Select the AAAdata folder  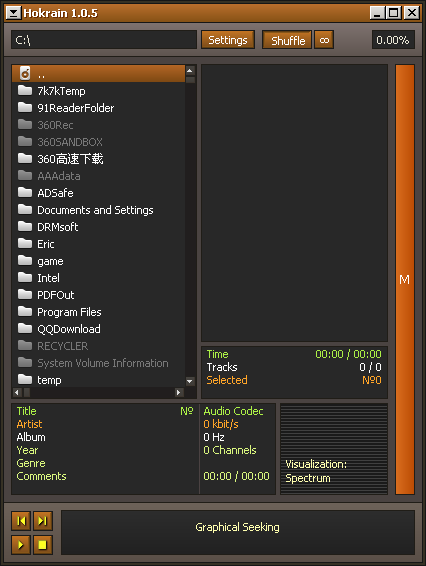pos(98,176)
